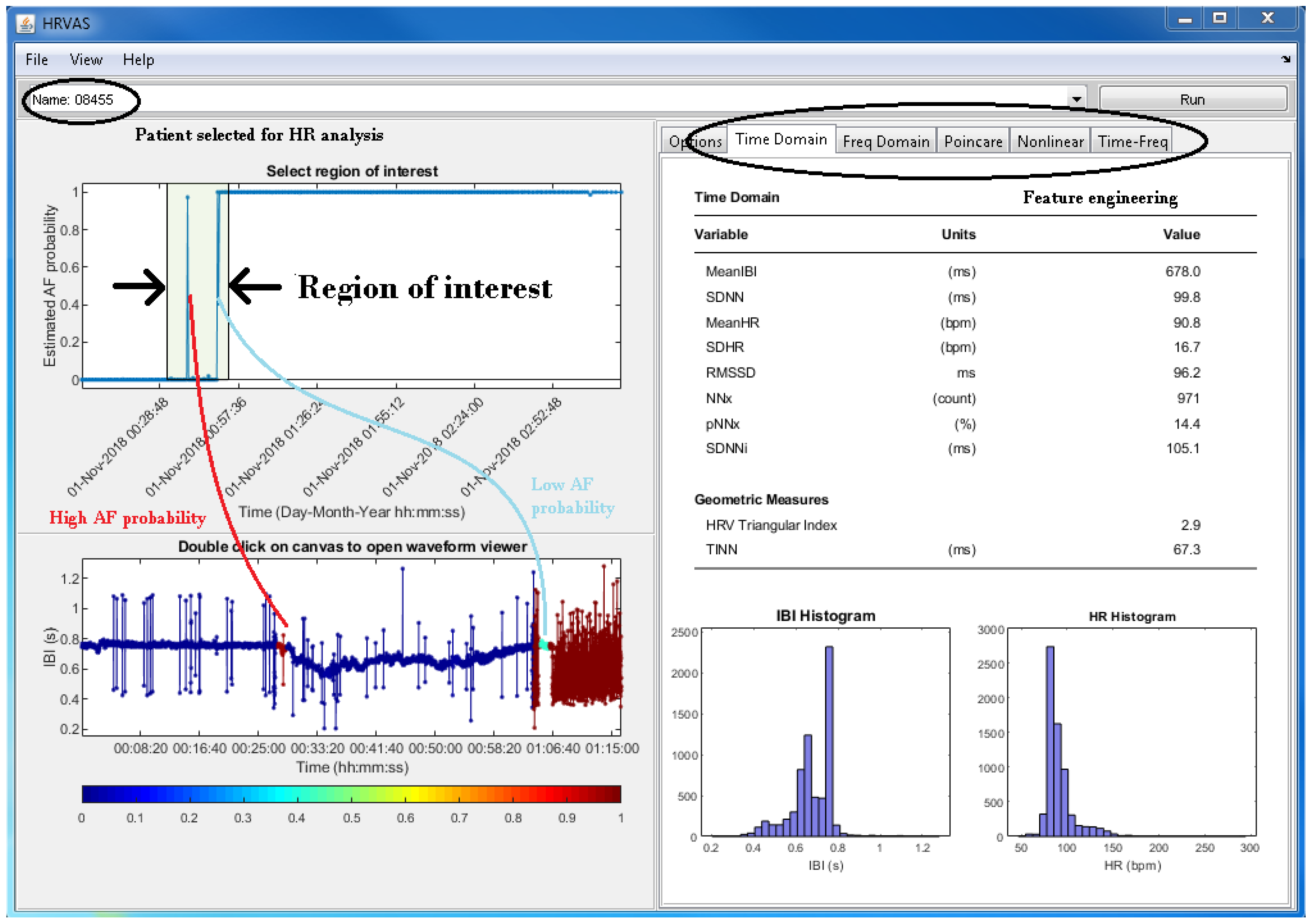Screen dimensions: 1311x924
Task: Select the Time Domain tab
Action: [781, 139]
